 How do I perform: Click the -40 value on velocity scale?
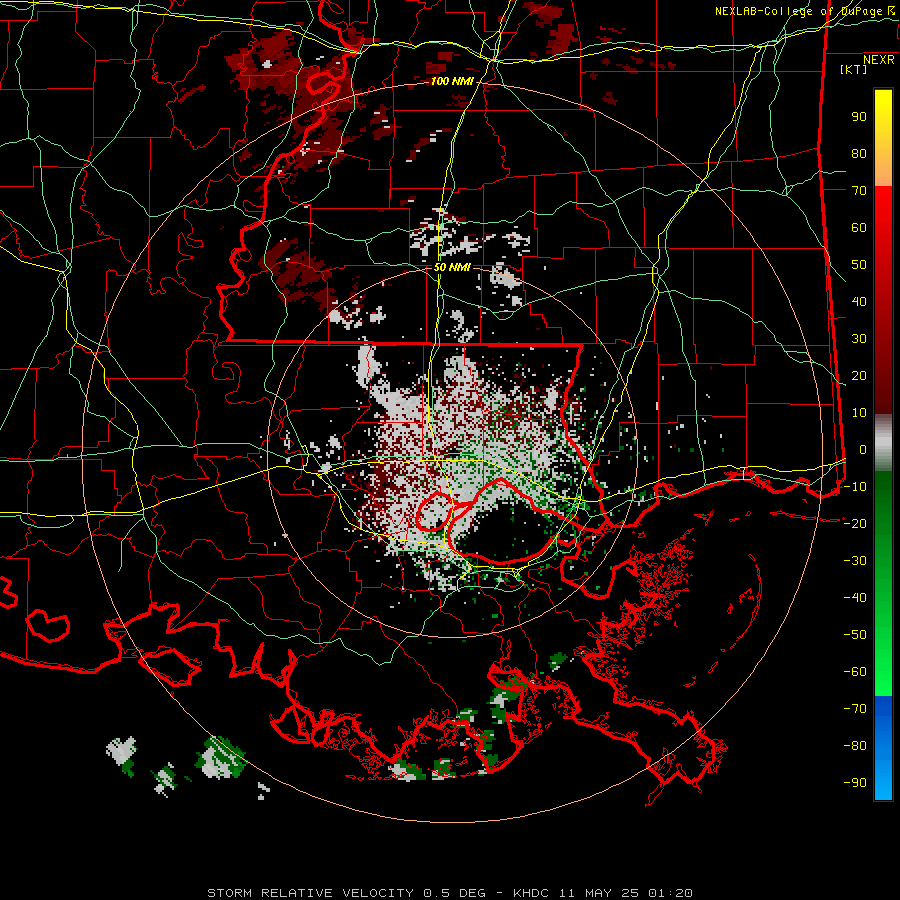[x=855, y=598]
